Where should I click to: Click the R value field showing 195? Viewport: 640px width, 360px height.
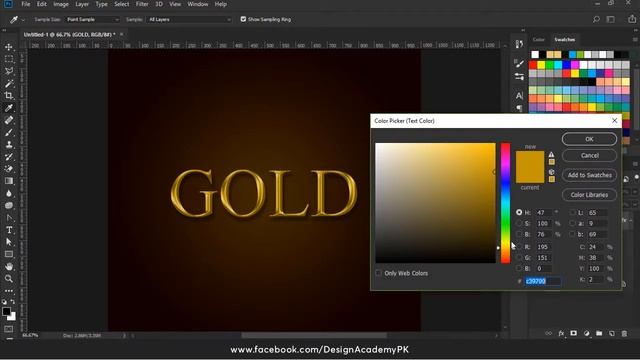[x=543, y=247]
